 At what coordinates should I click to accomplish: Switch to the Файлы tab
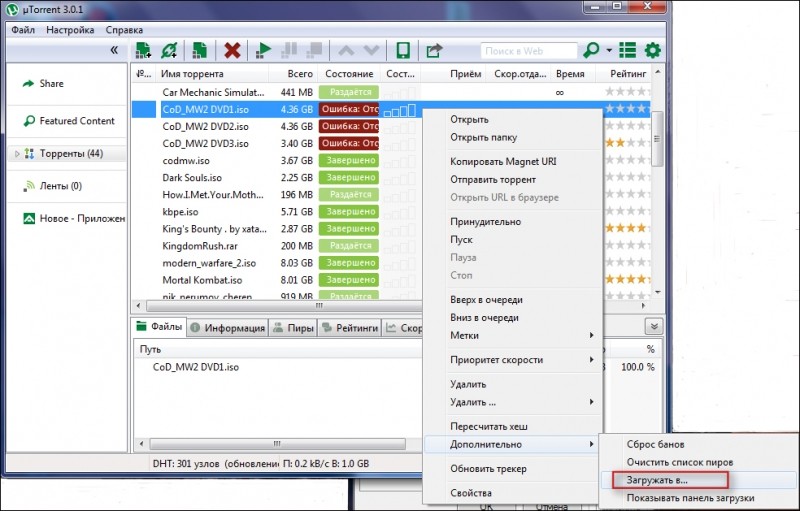pyautogui.click(x=159, y=327)
